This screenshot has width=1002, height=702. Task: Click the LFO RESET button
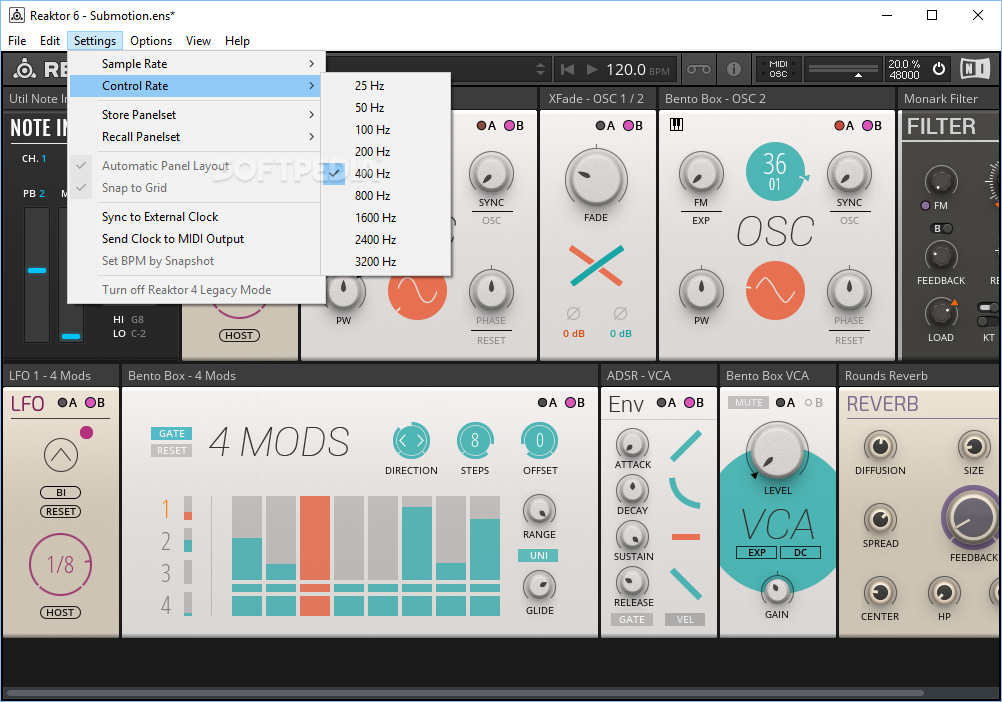coord(61,512)
